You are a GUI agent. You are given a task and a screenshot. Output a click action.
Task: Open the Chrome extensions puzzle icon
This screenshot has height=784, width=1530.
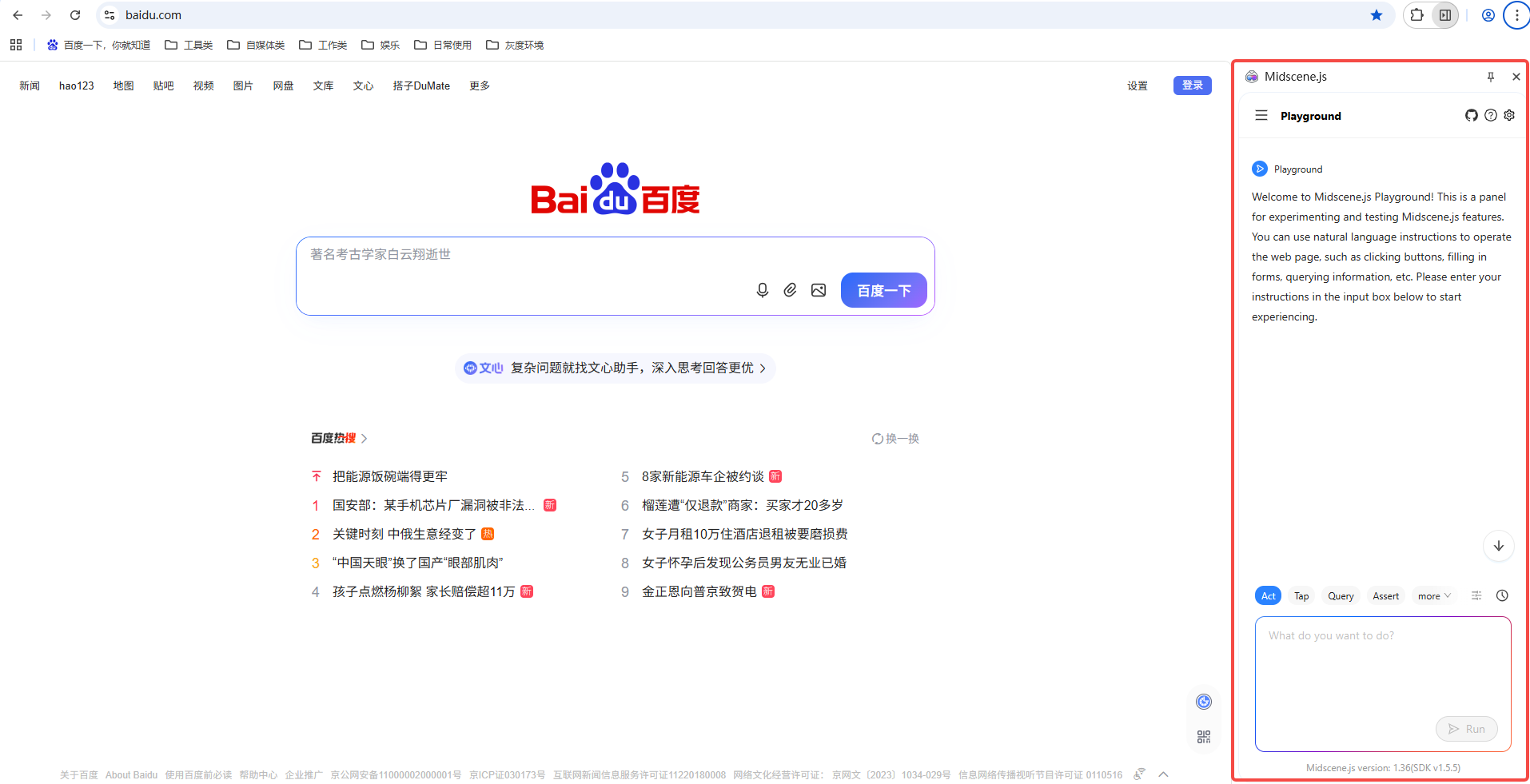[x=1417, y=15]
